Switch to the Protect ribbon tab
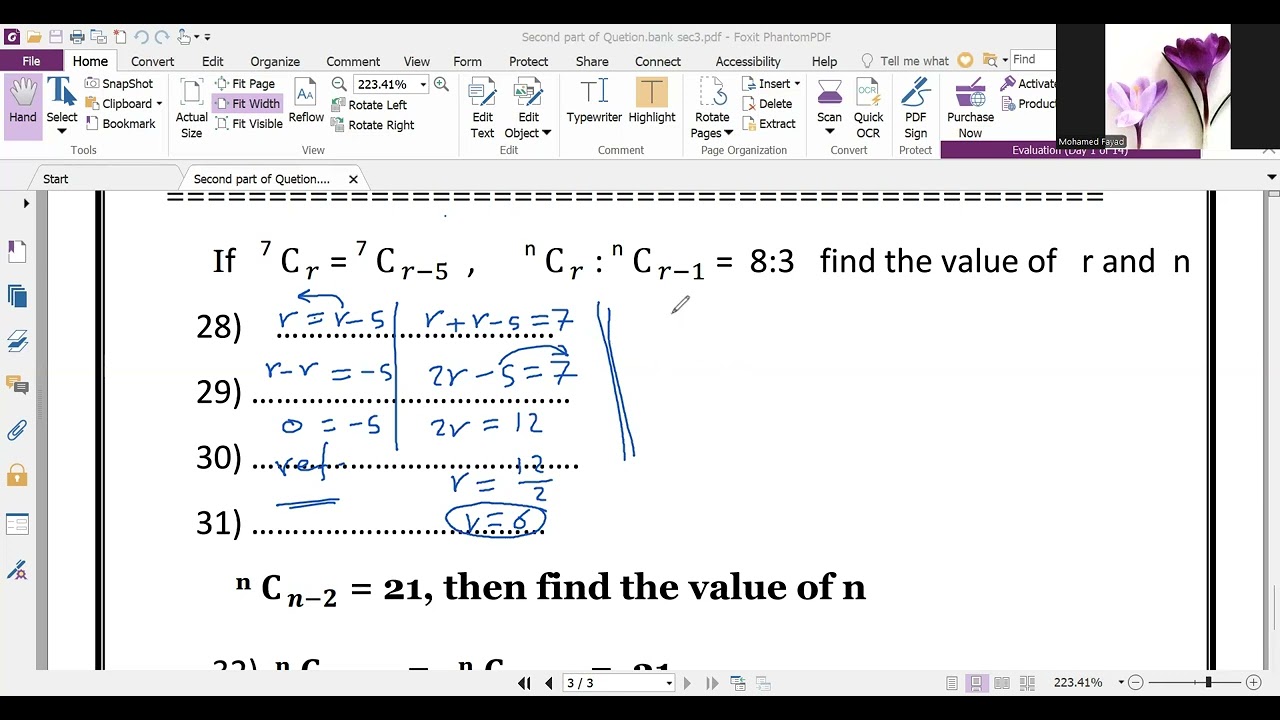The height and width of the screenshot is (720, 1280). pos(528,61)
